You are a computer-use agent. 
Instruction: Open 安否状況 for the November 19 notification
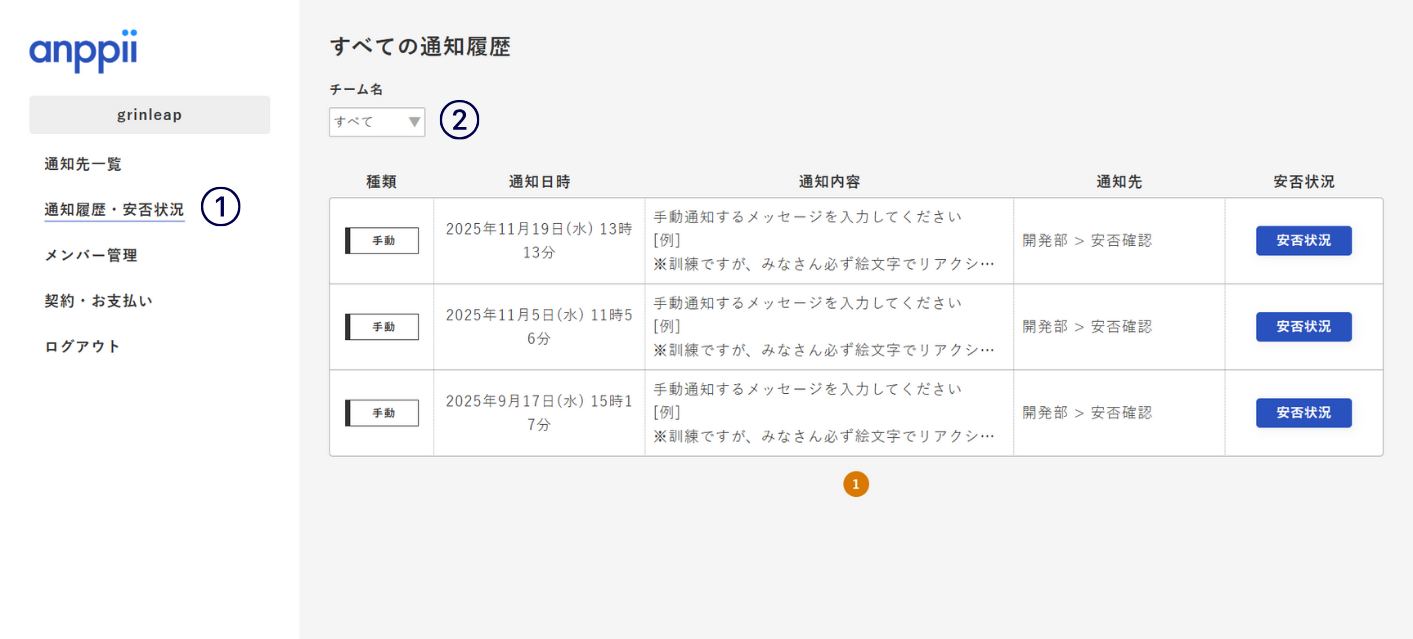pos(1303,241)
